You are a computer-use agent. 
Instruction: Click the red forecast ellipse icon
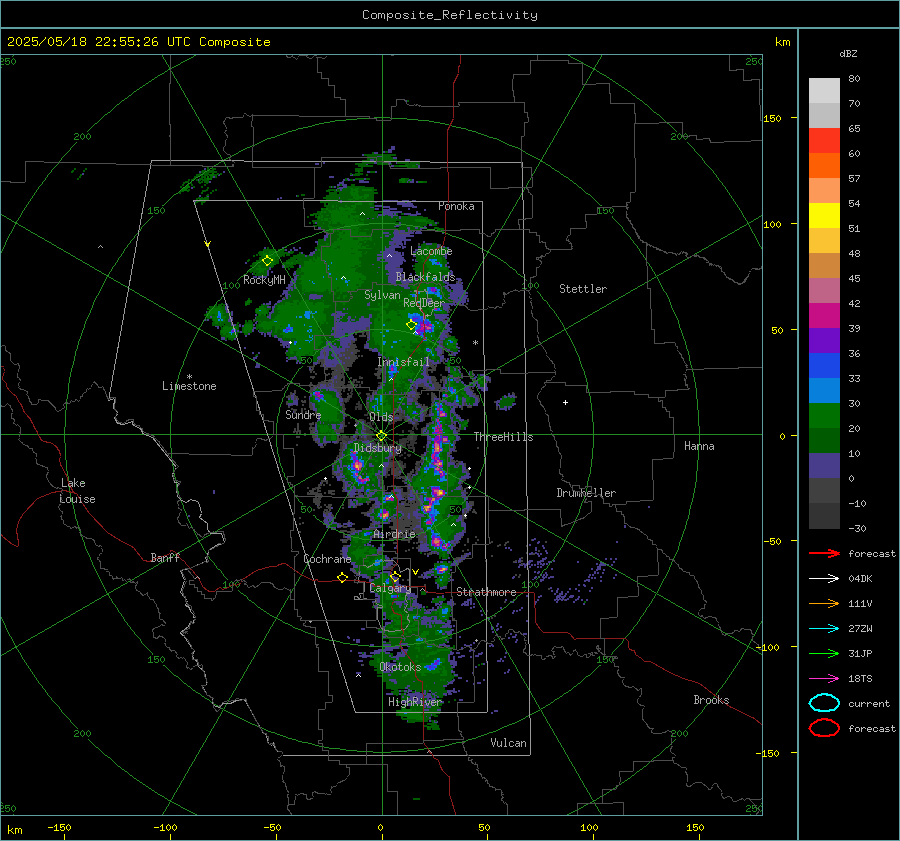click(x=824, y=728)
